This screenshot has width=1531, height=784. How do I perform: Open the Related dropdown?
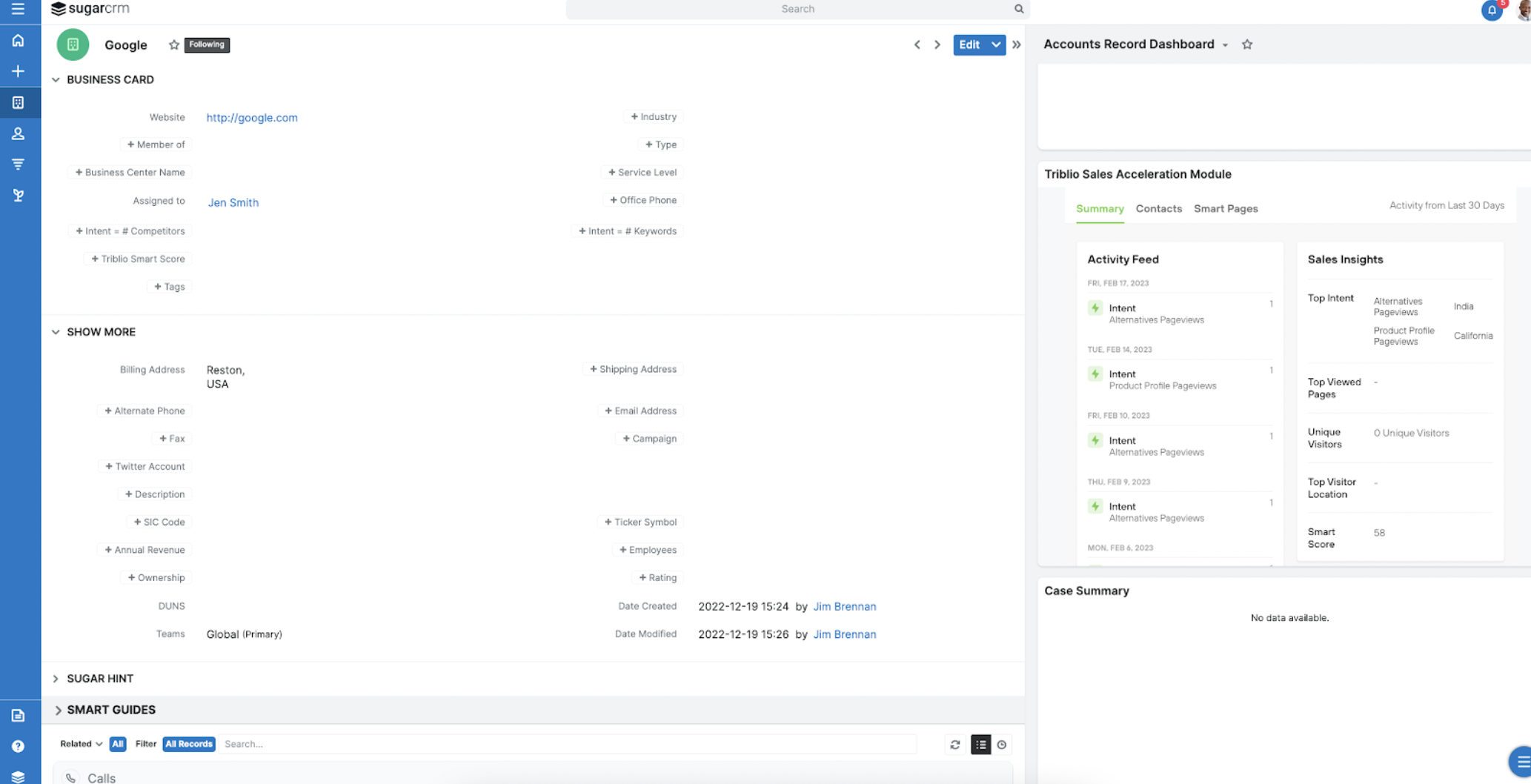pos(82,744)
